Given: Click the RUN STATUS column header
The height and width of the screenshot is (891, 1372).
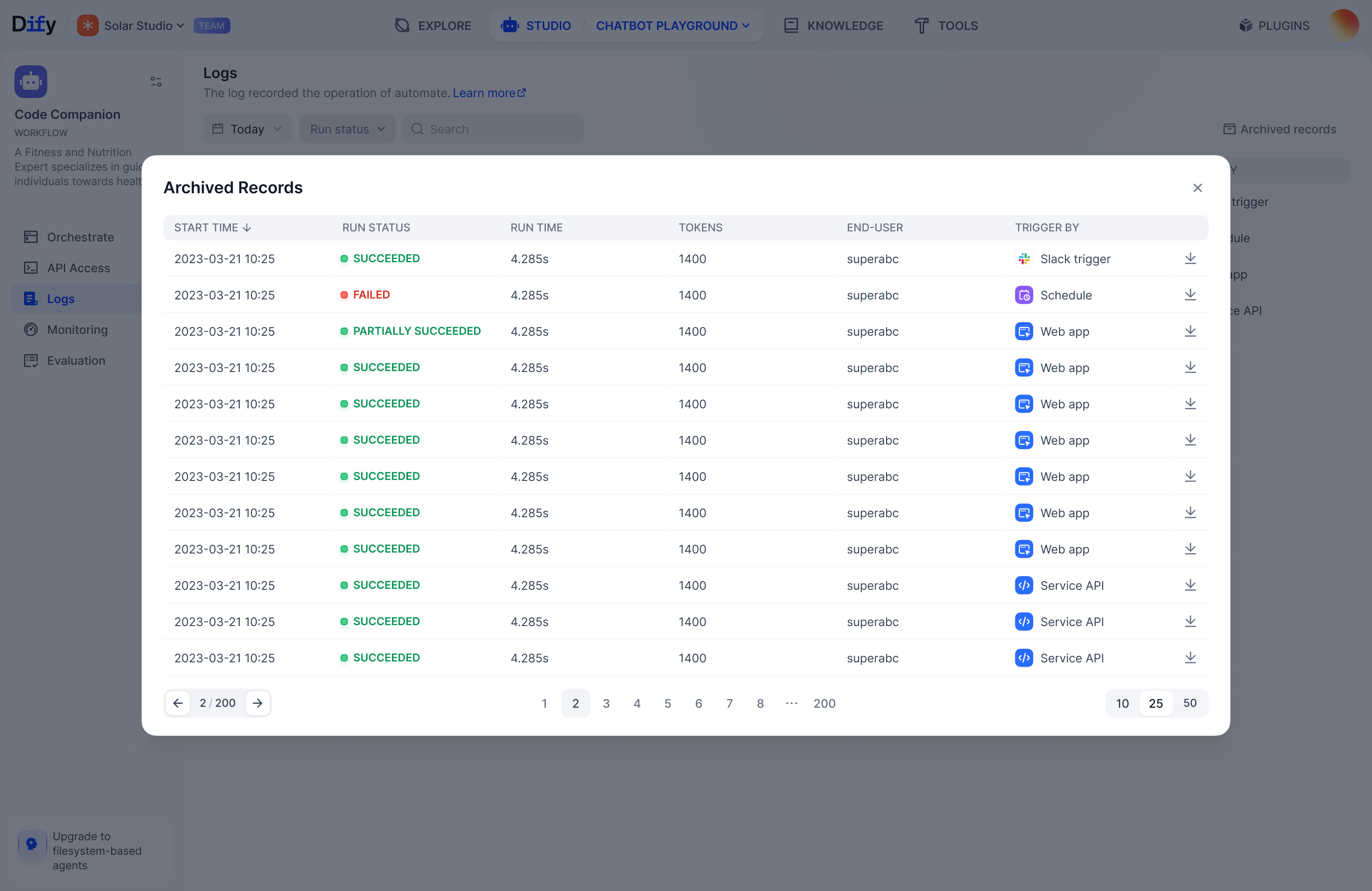Looking at the screenshot, I should [376, 228].
